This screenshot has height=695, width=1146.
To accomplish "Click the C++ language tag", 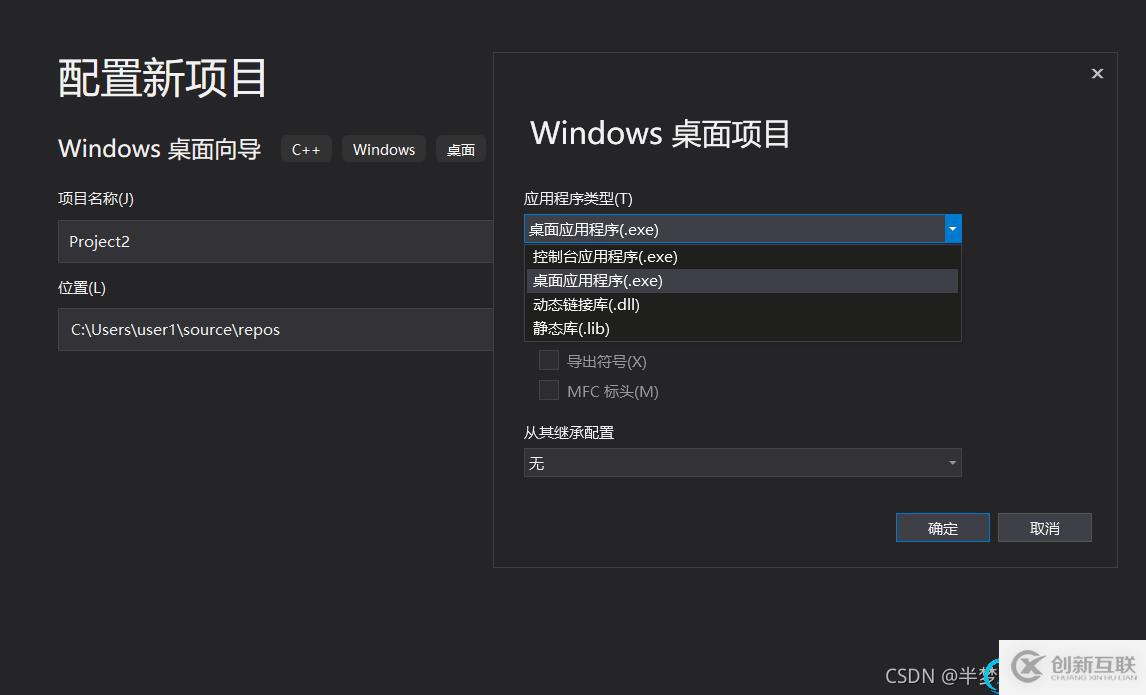I will pos(306,149).
